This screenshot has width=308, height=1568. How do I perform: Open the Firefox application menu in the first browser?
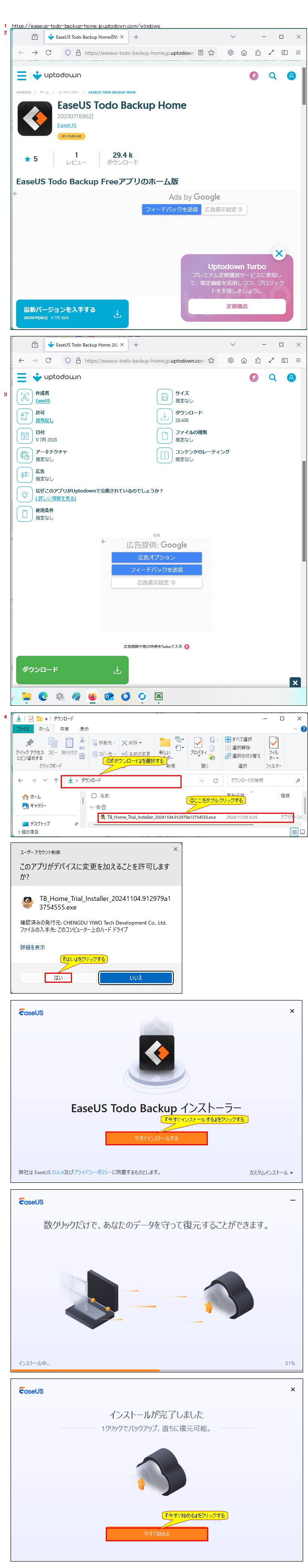[297, 53]
